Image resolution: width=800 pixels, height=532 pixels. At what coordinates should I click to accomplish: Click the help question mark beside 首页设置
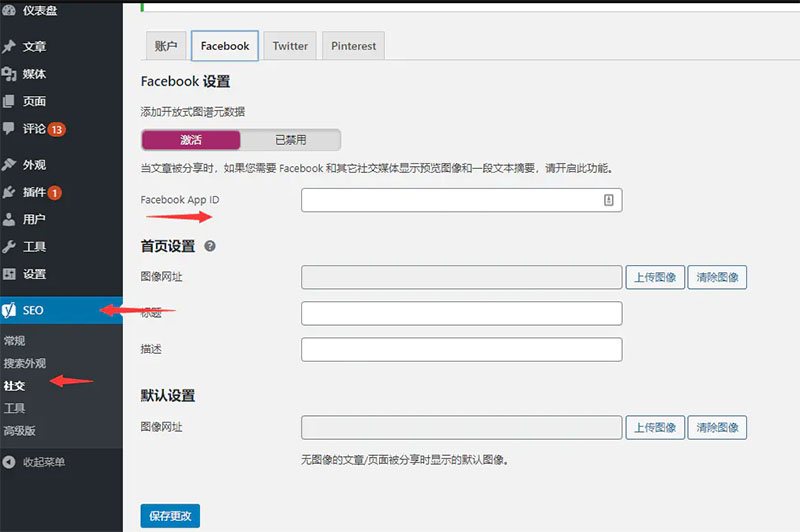pos(210,246)
